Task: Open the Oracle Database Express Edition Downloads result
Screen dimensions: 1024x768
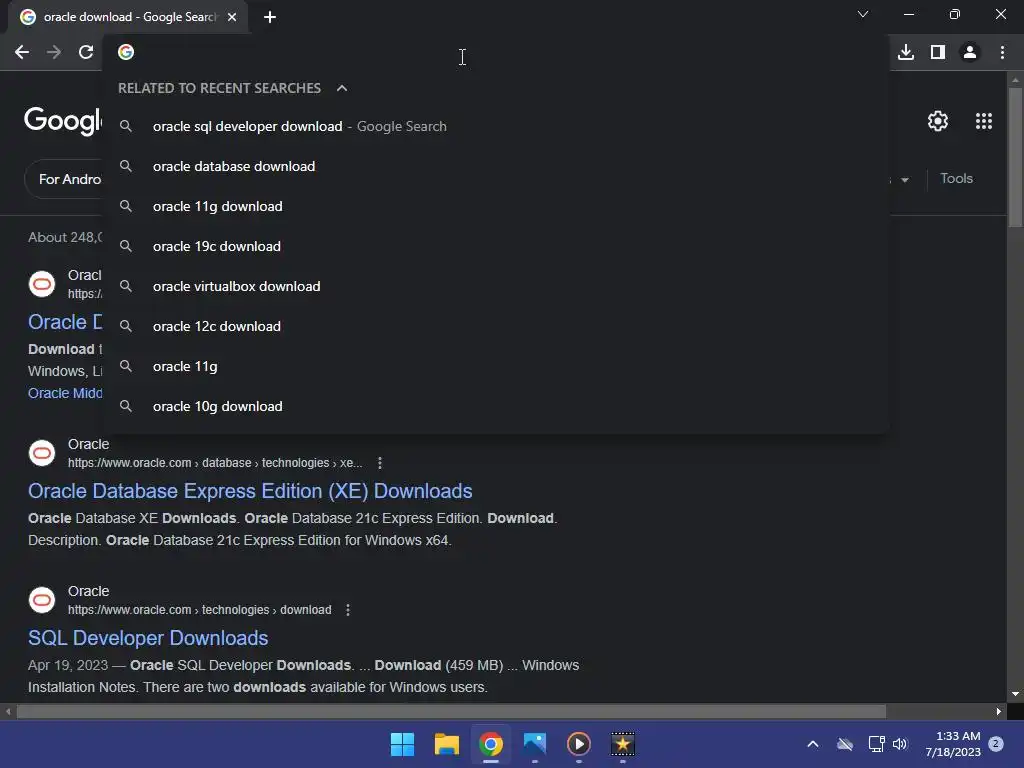Action: click(250, 491)
